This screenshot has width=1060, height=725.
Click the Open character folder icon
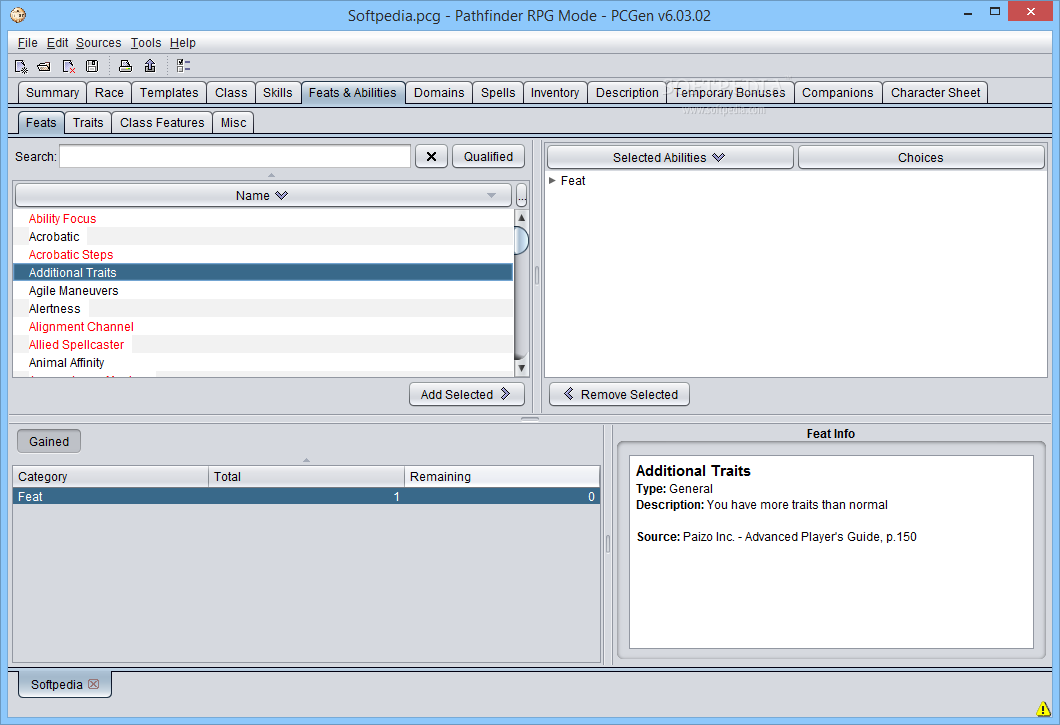[44, 66]
